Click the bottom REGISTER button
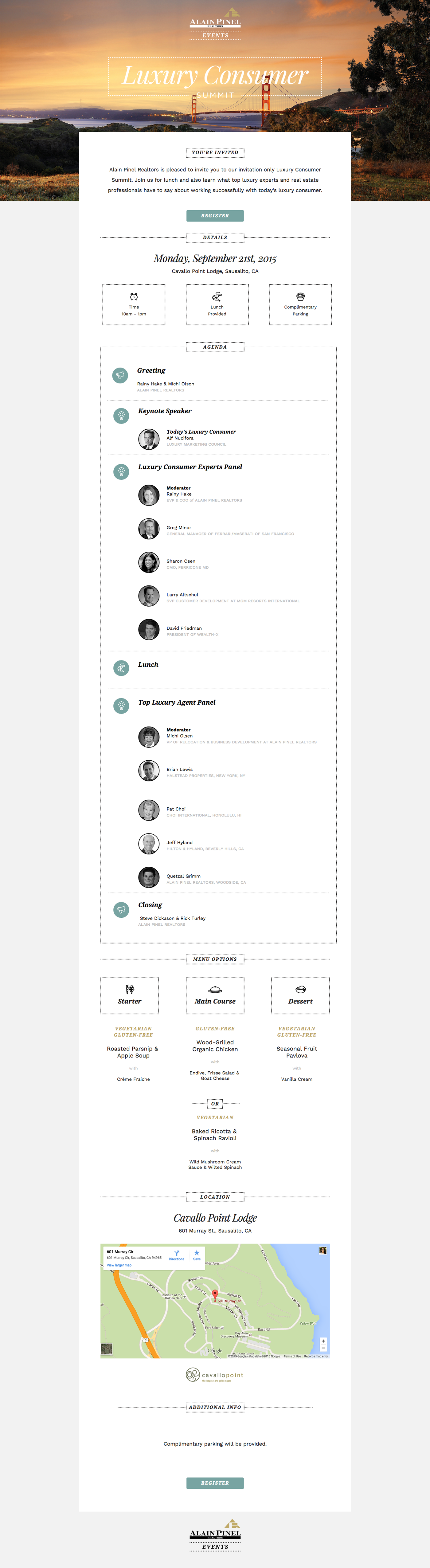This screenshot has width=430, height=1568. [x=215, y=1483]
